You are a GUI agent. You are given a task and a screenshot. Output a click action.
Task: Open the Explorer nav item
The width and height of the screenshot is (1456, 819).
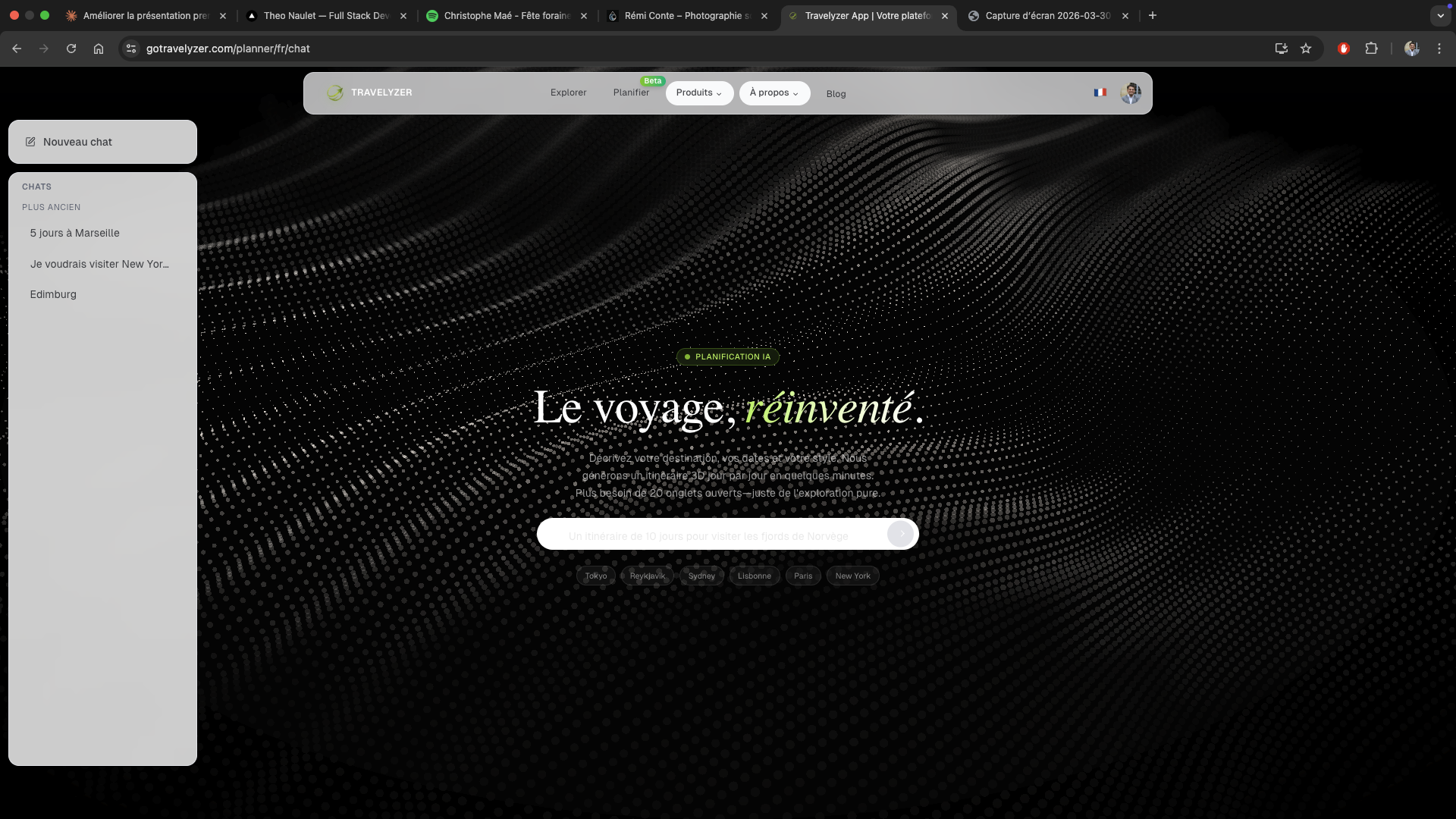coord(568,93)
